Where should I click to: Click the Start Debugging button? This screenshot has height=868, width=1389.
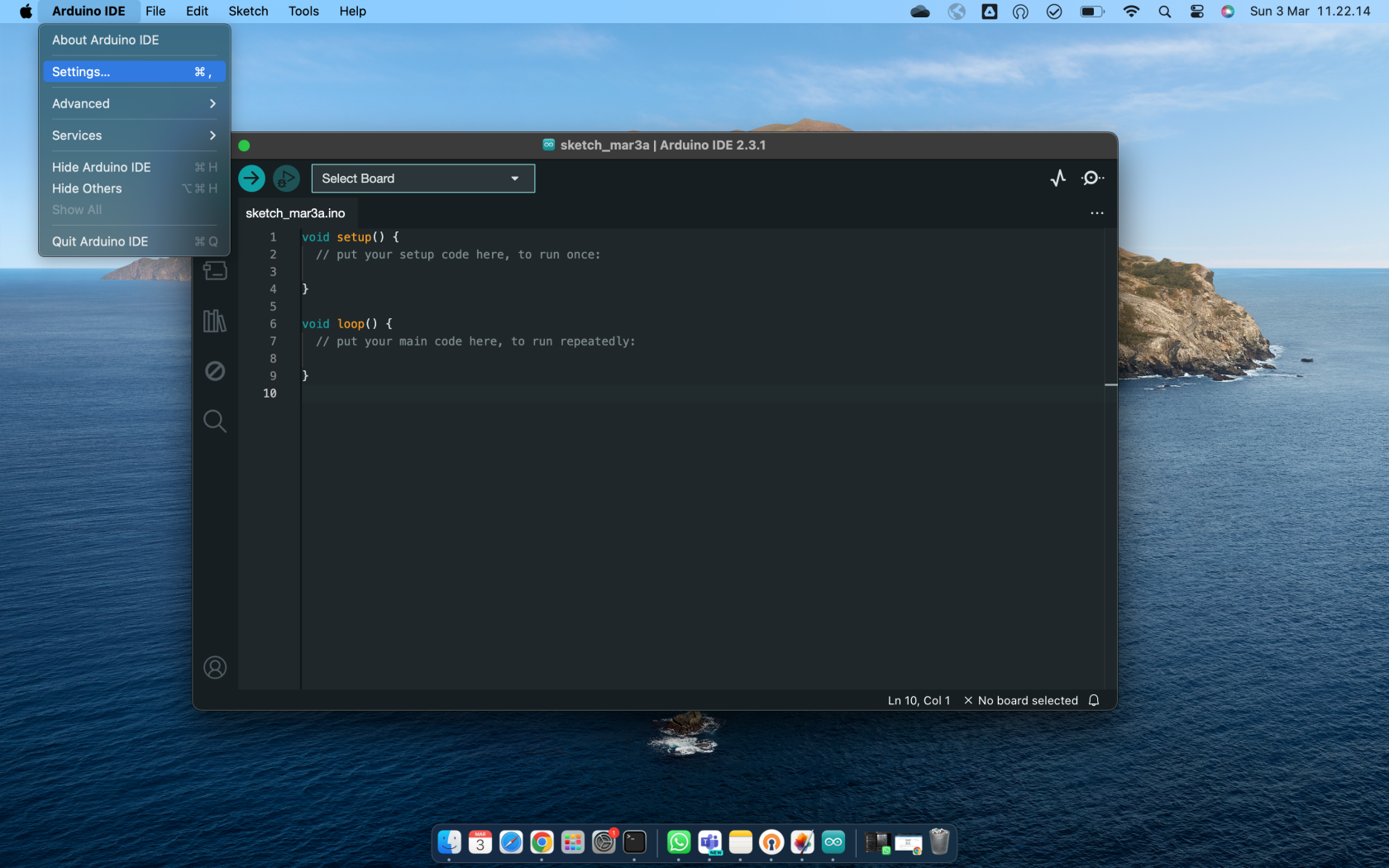[x=286, y=179]
